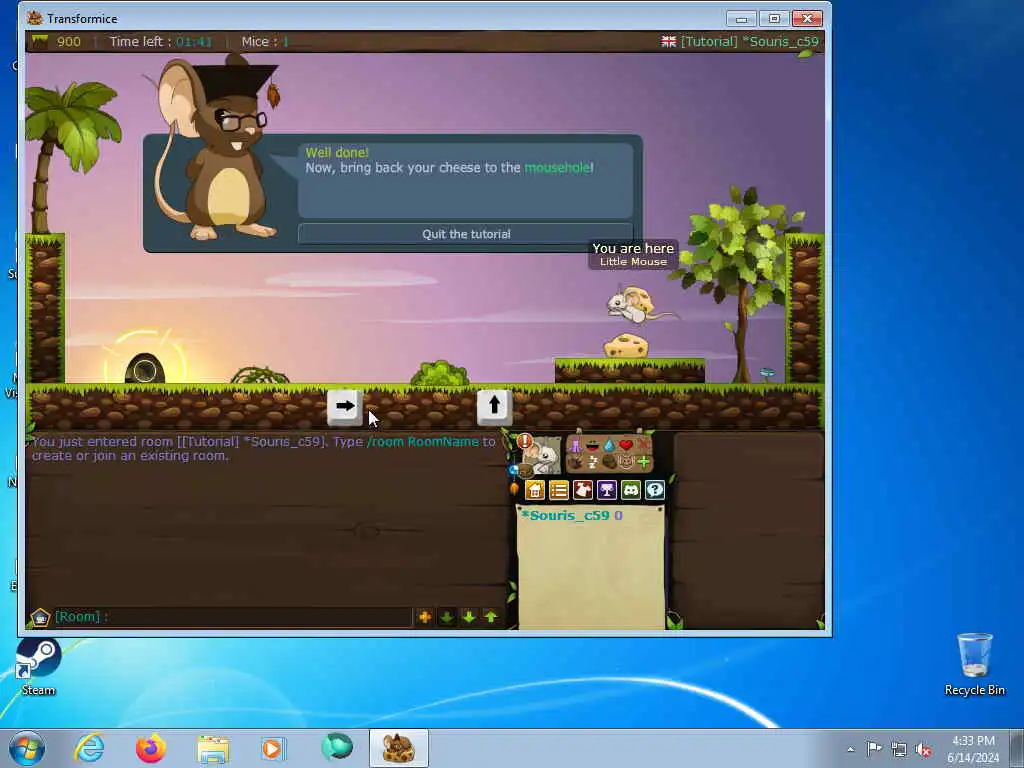Screen dimensions: 1024x768
Task: Click the green up arrow chat icon
Action: click(491, 616)
